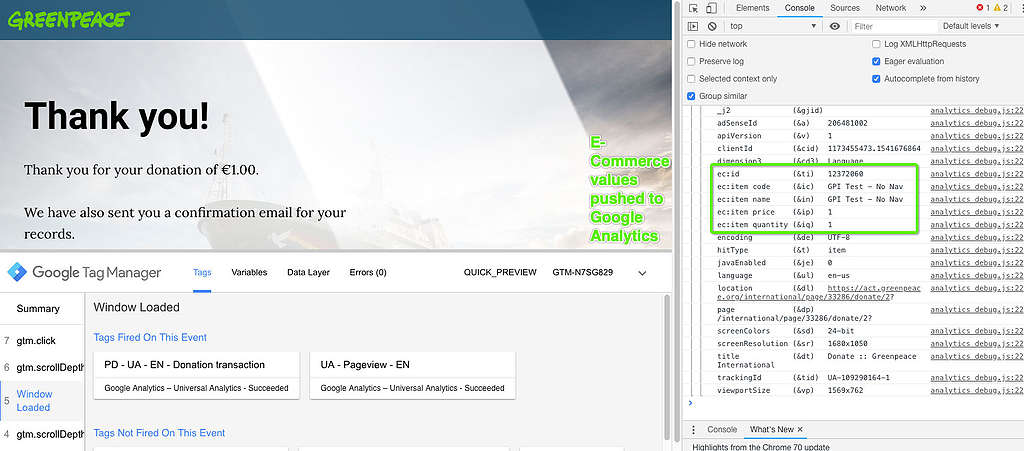The image size is (1024, 451).
Task: Uncheck Autocomplete from history
Action: coord(876,78)
